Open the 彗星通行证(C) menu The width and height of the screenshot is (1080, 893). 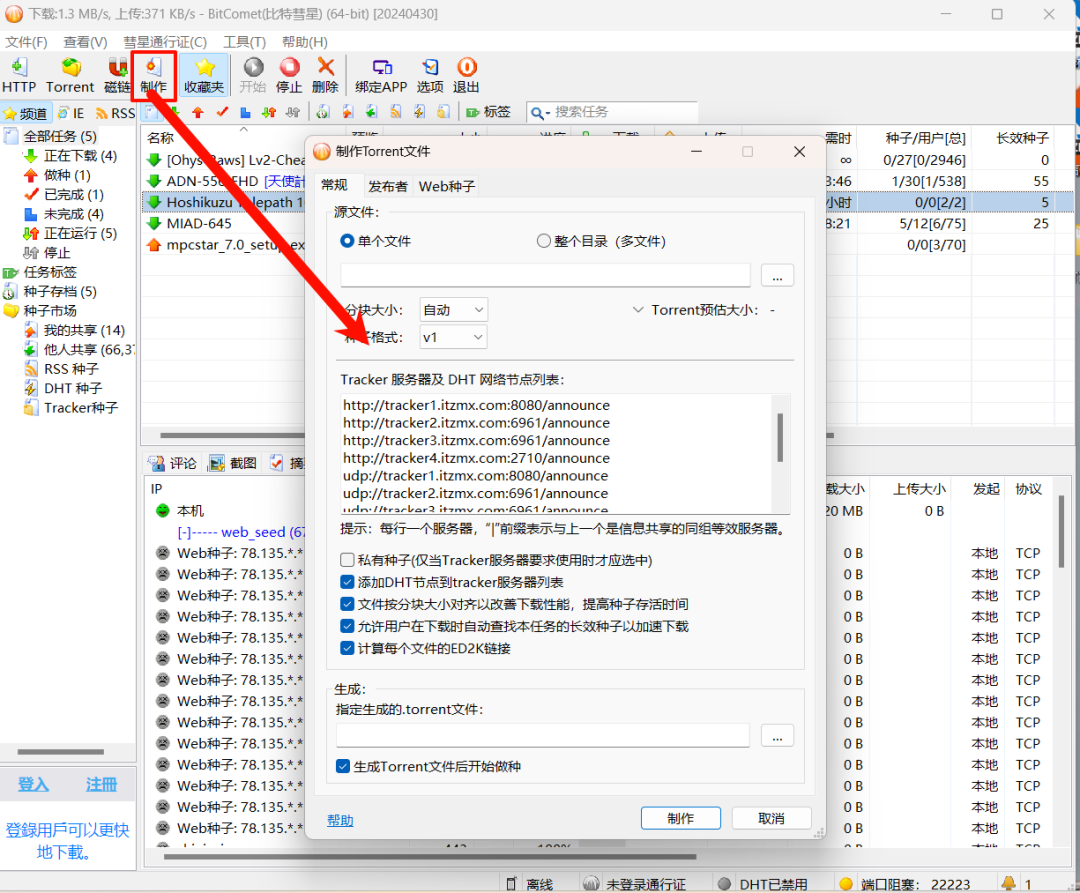point(165,42)
